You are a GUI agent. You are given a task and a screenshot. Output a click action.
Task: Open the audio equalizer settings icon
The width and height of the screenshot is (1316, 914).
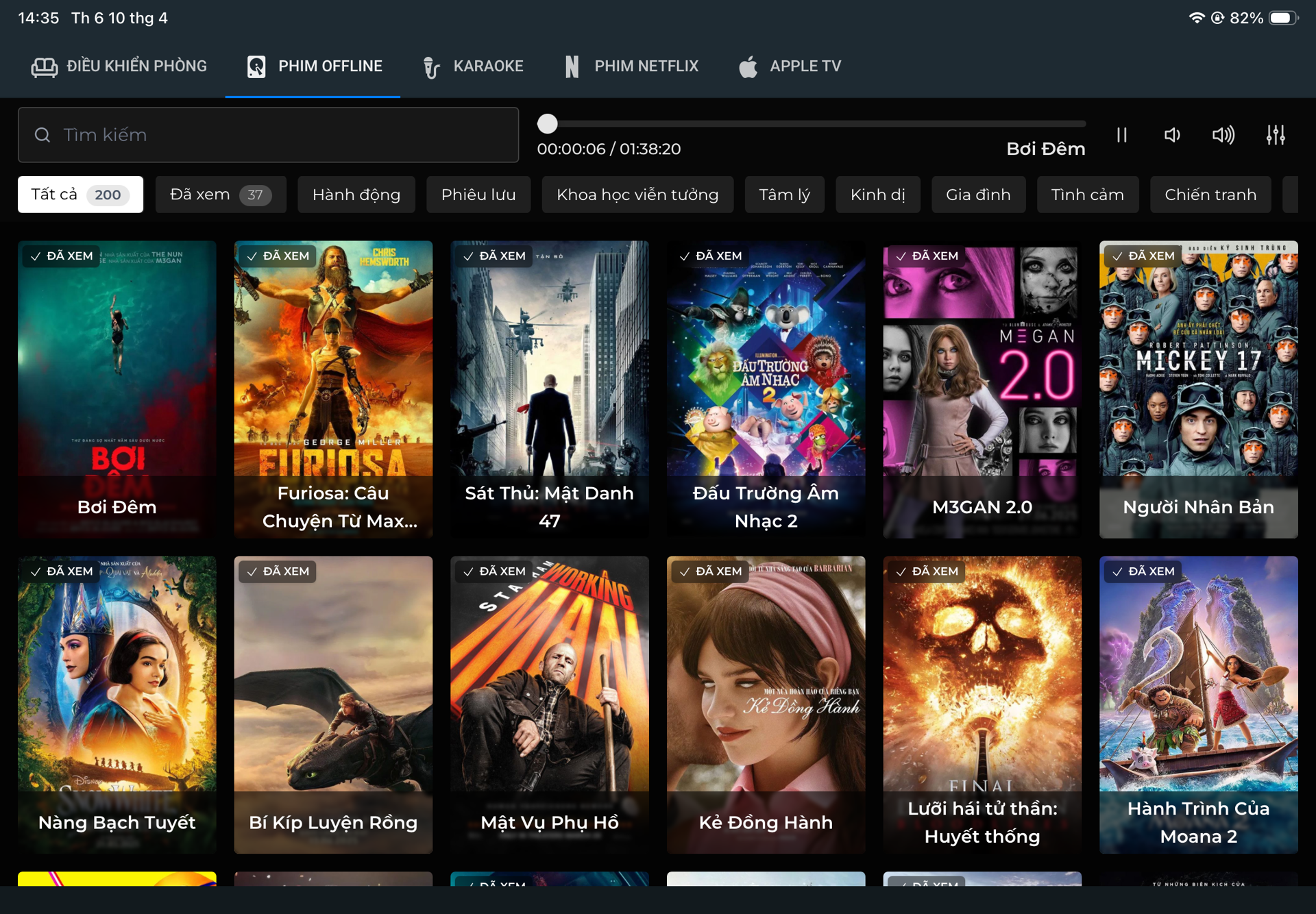[1275, 135]
